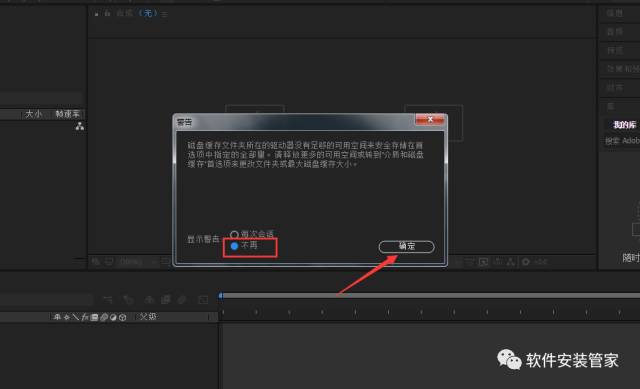Open project flowchart view icon
The width and height of the screenshot is (640, 389).
pyautogui.click(x=80, y=126)
